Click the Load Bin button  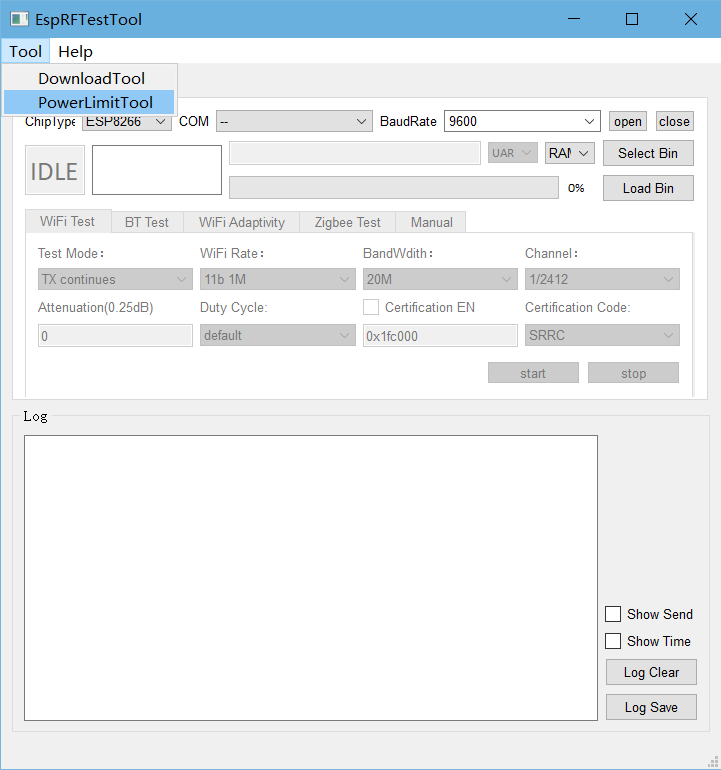tap(647, 188)
